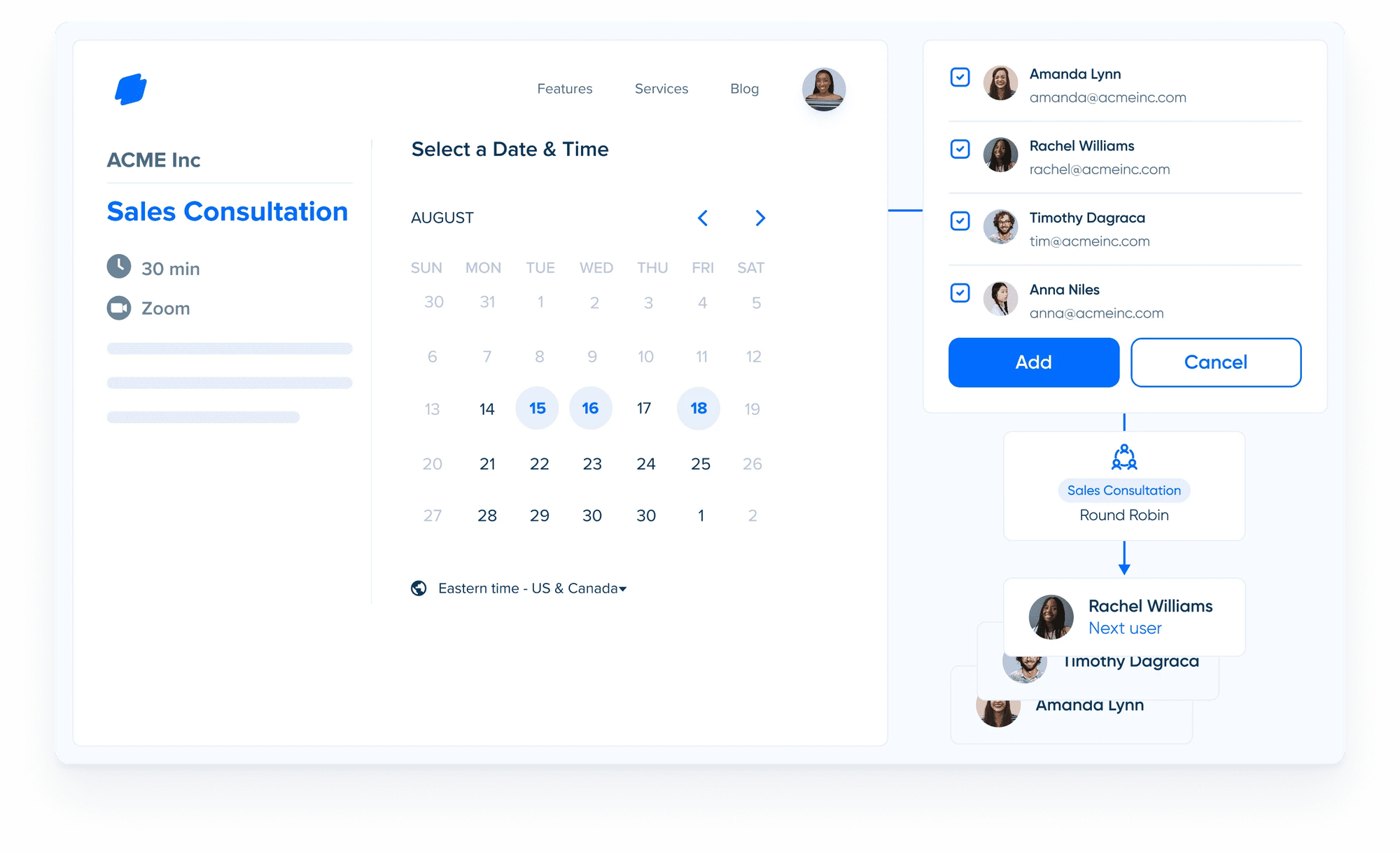Click the user profile avatar icon
This screenshot has width=1400, height=853.
click(x=824, y=90)
